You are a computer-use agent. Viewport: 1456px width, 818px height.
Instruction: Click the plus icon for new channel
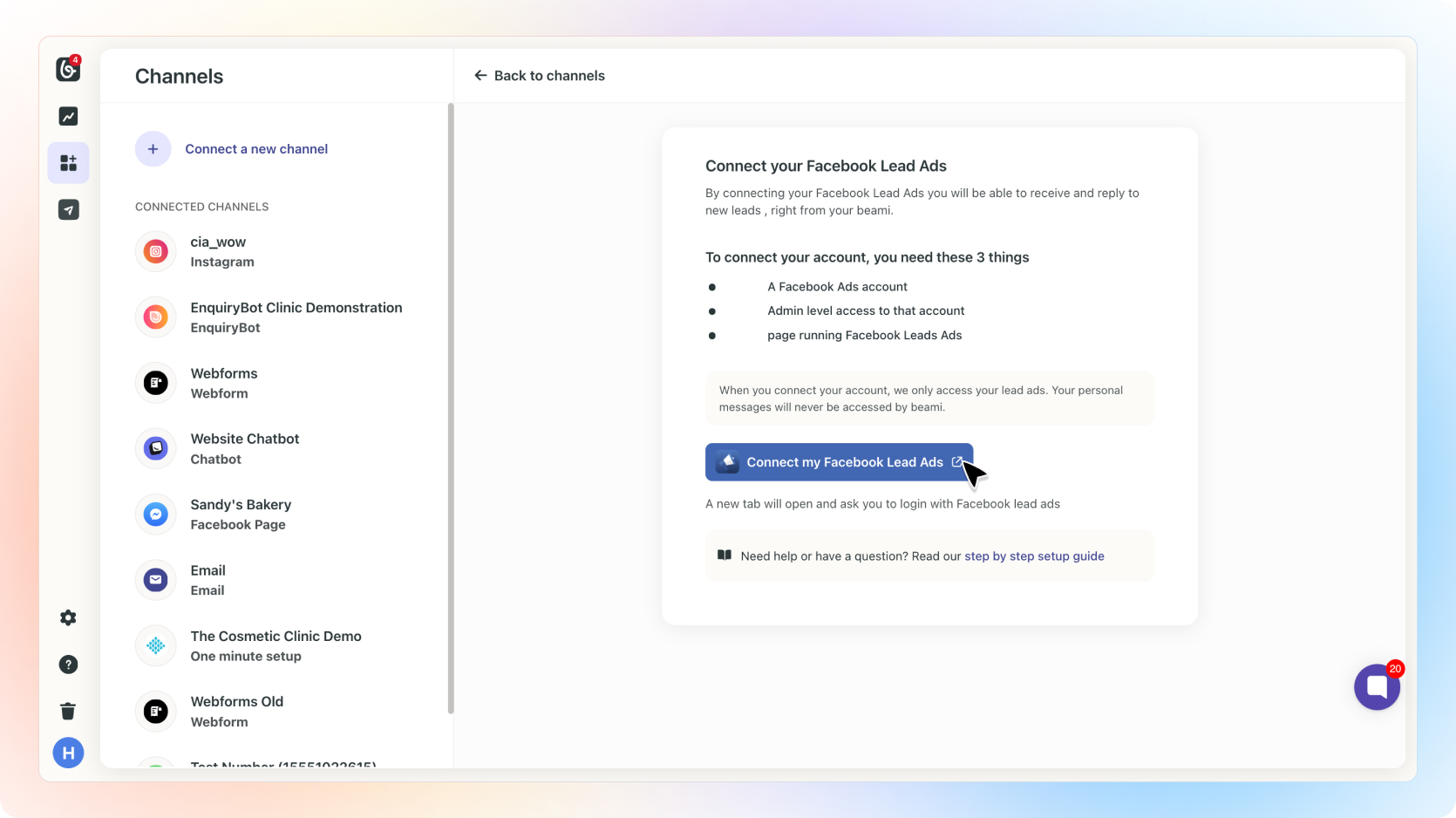153,149
